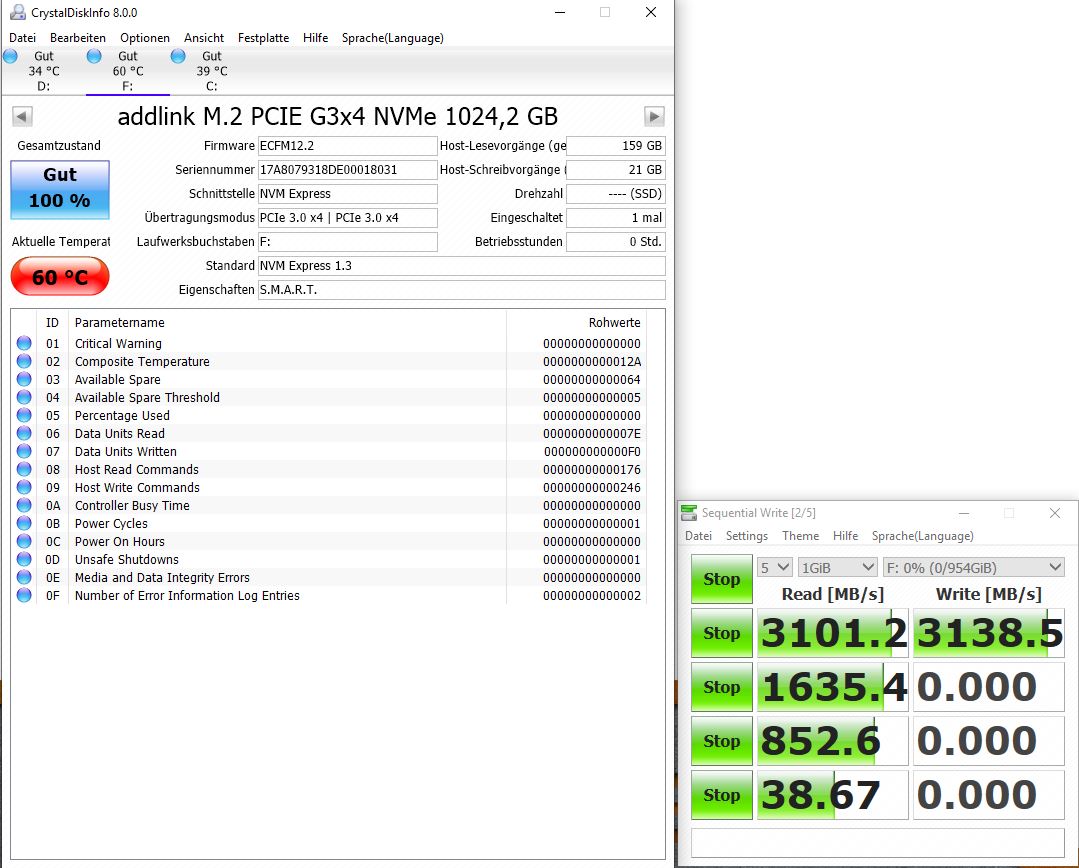1079x868 pixels.
Task: Open the test size dropdown showing 1GiB
Action: pos(837,567)
